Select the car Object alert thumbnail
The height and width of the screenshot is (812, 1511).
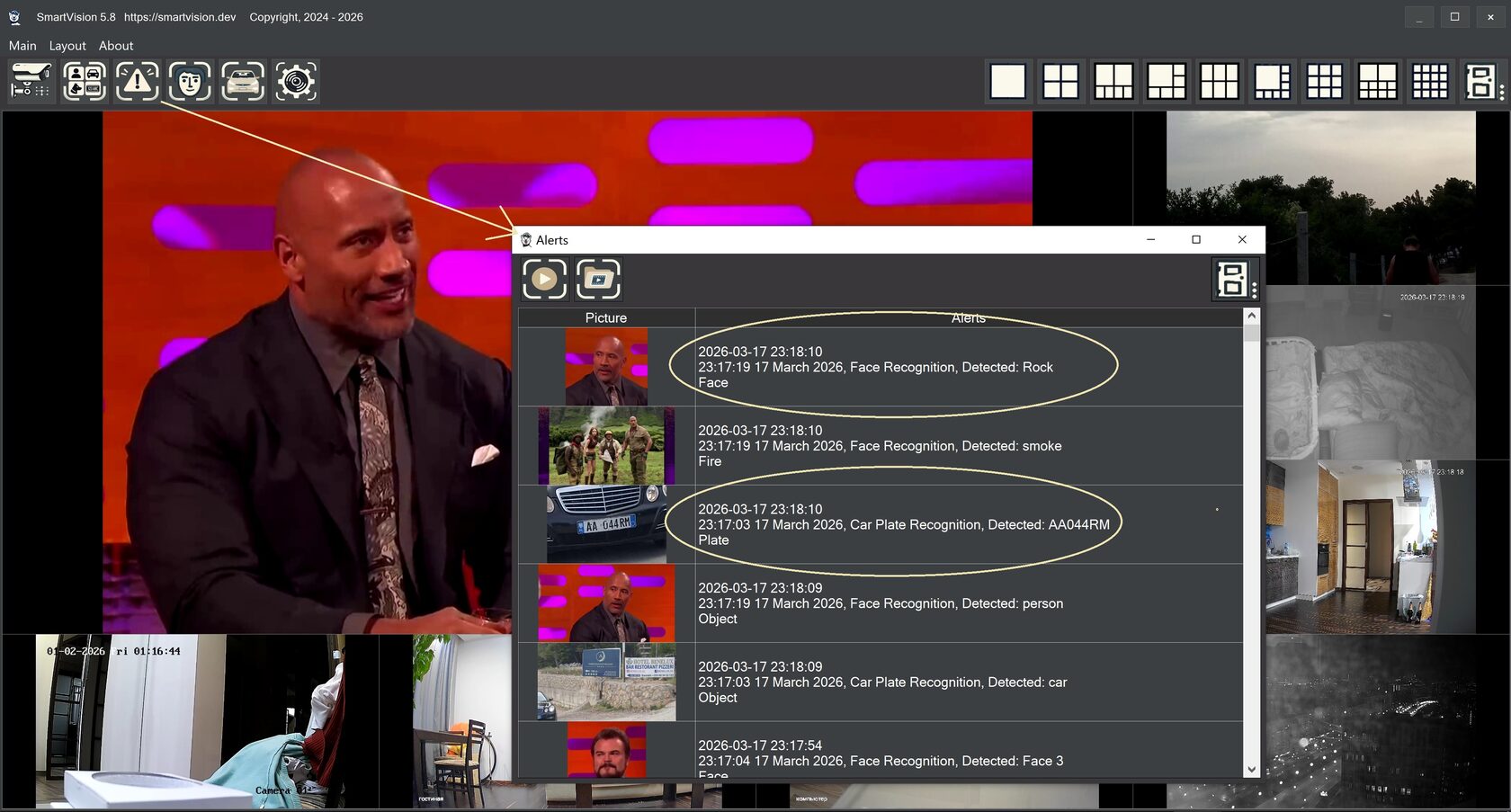pos(606,683)
